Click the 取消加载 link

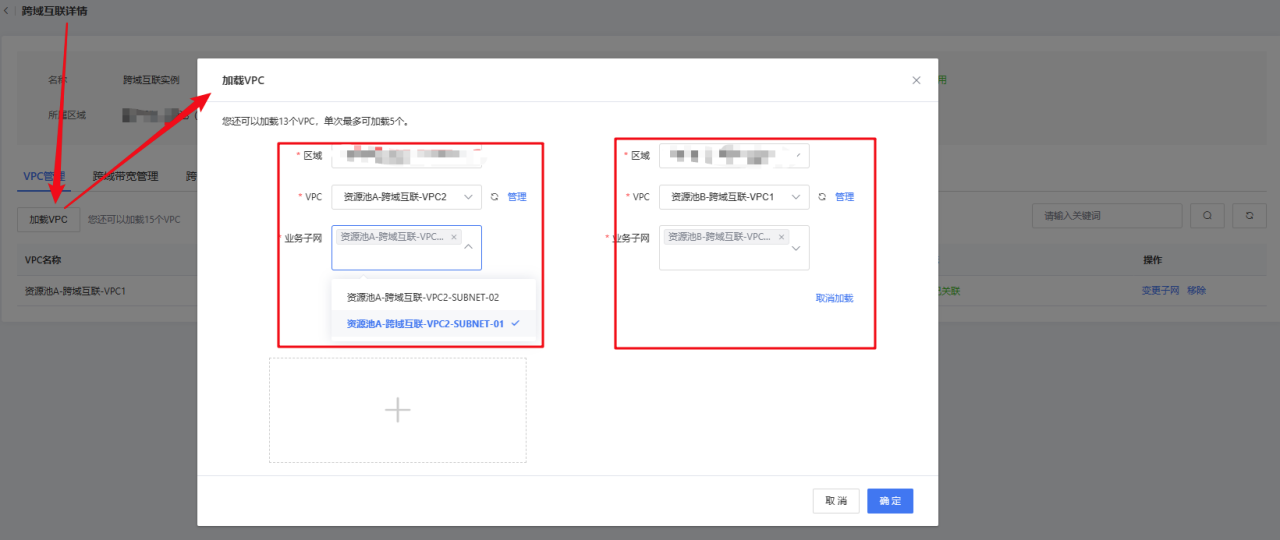point(834,298)
